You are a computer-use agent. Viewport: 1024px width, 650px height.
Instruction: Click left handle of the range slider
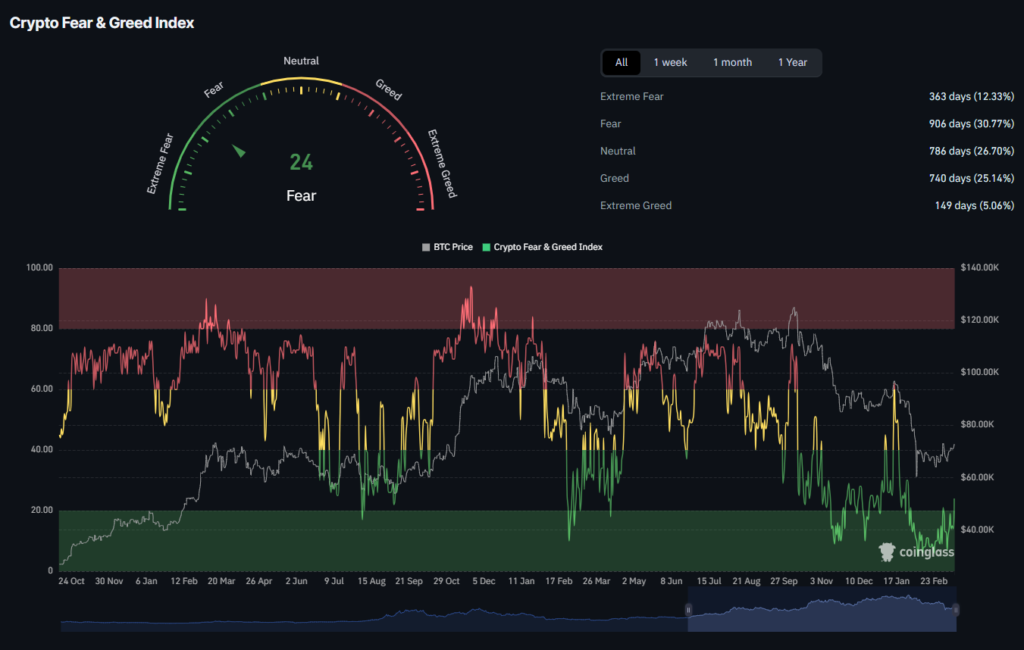tap(688, 610)
